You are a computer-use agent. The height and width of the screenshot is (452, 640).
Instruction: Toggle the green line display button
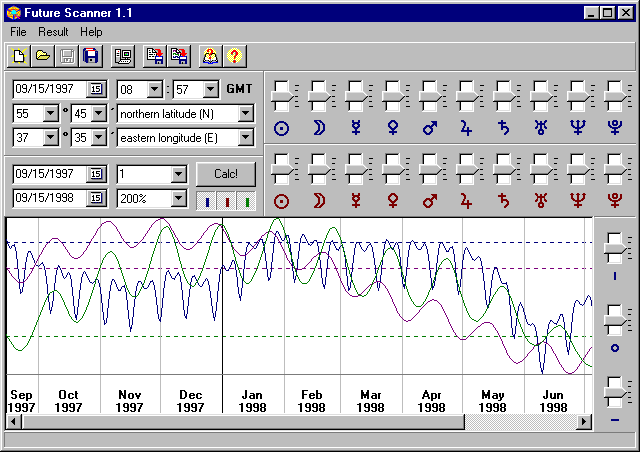246,199
